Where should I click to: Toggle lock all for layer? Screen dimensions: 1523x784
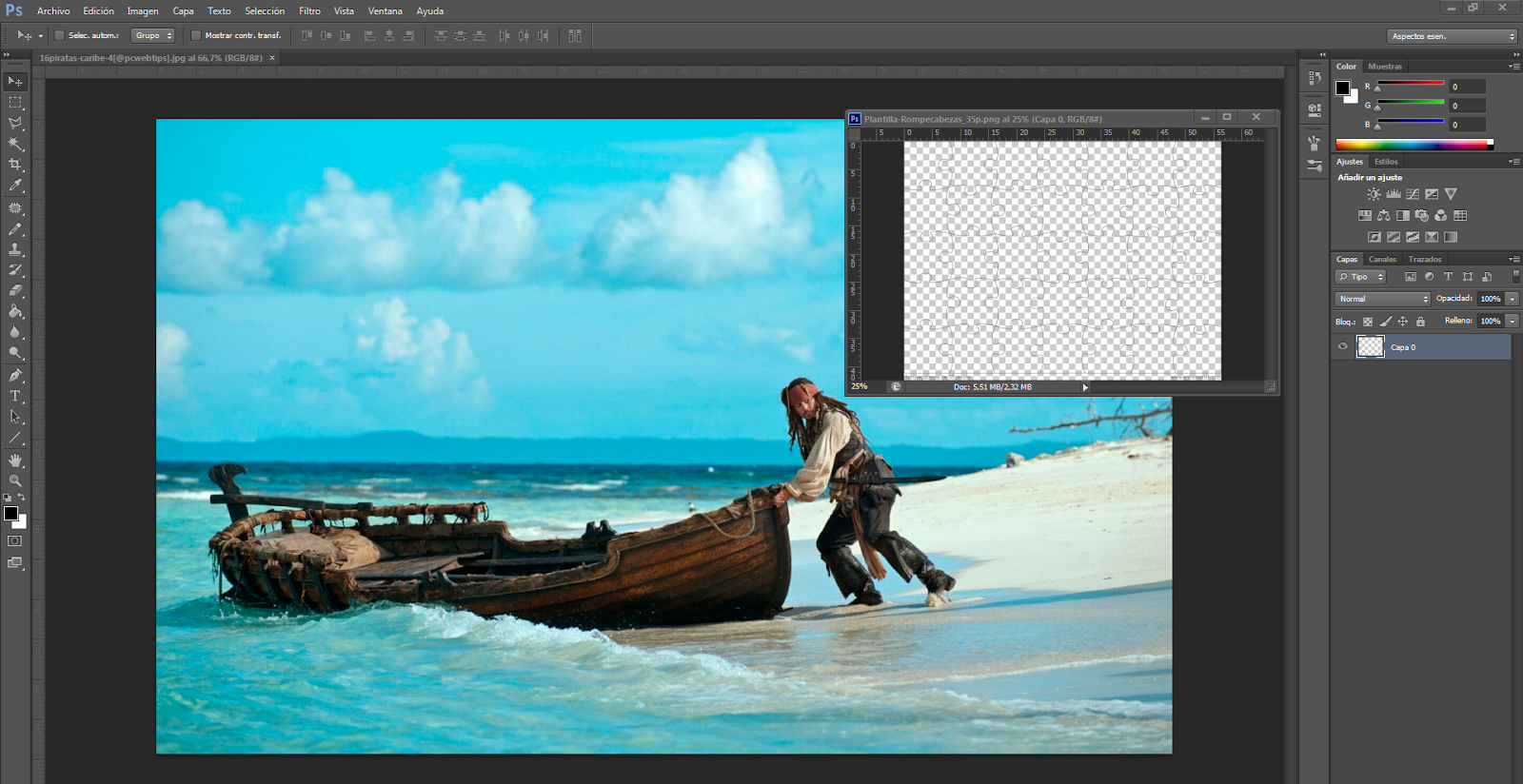pyautogui.click(x=1420, y=322)
